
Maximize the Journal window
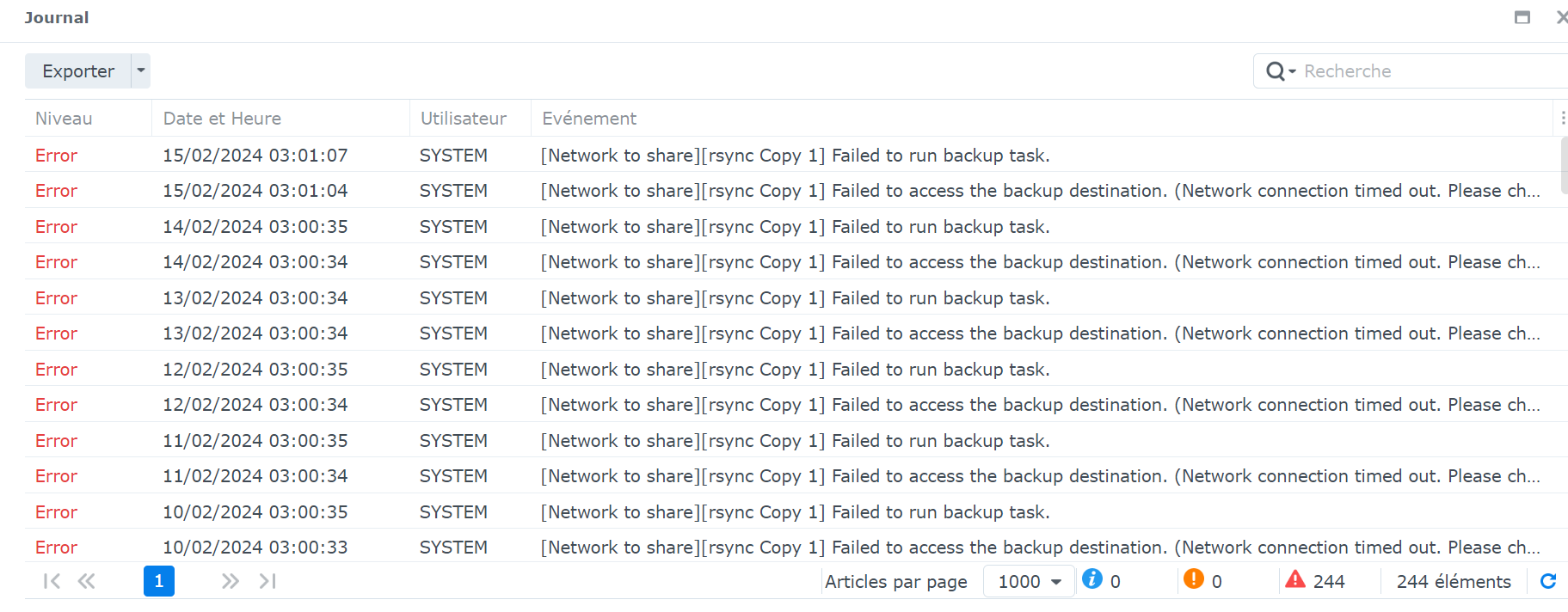[x=1522, y=17]
